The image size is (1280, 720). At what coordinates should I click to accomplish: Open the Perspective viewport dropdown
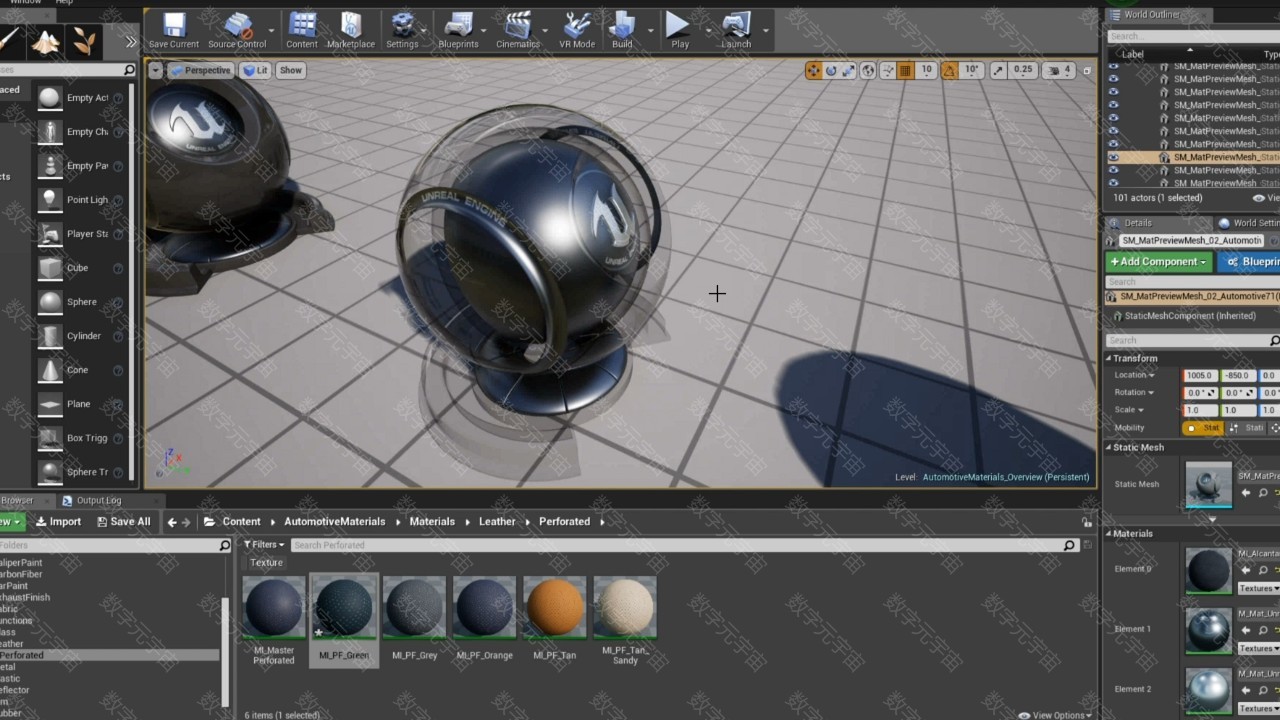(x=200, y=70)
